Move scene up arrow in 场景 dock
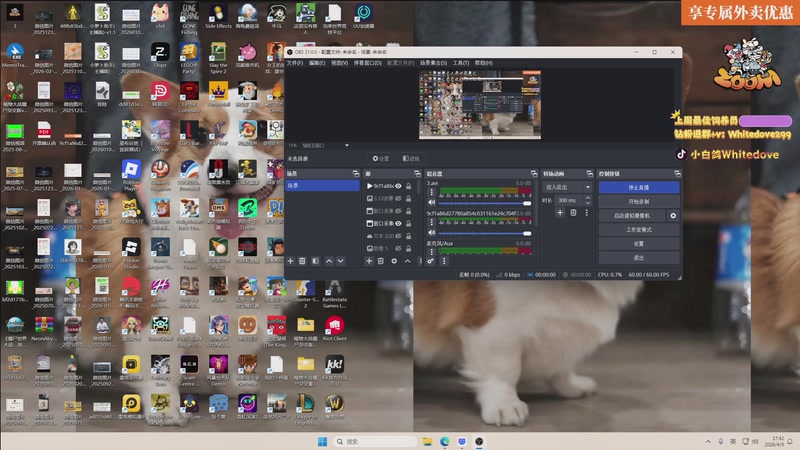Image resolution: width=800 pixels, height=450 pixels. coord(329,261)
